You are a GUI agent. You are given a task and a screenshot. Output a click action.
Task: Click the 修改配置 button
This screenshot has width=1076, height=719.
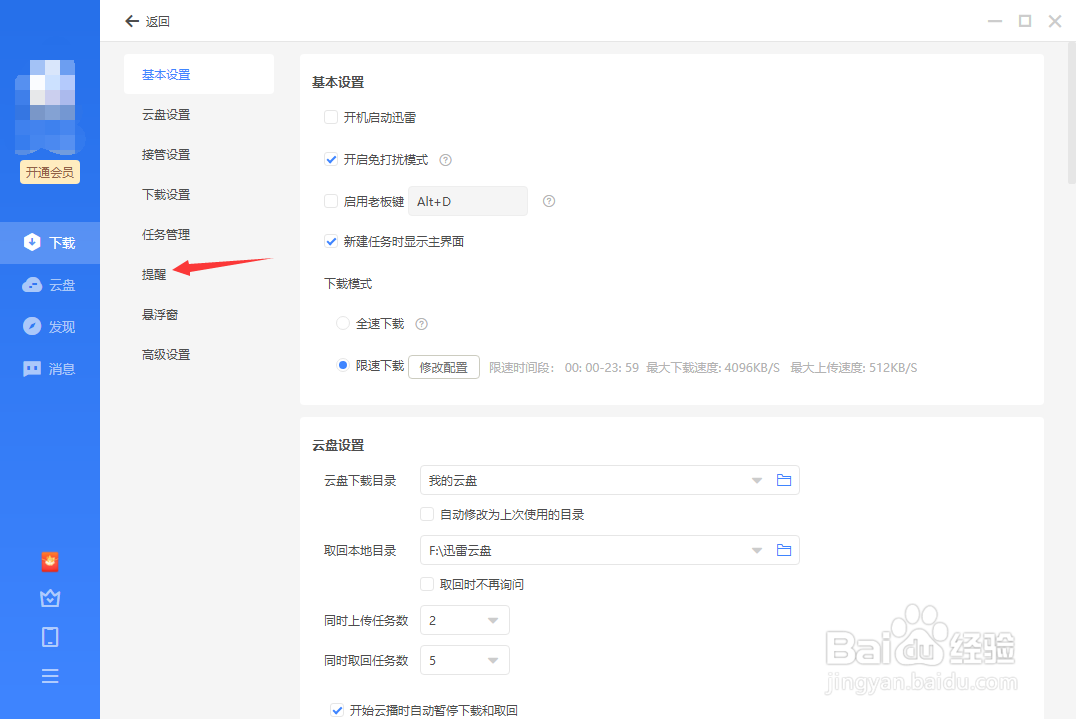pyautogui.click(x=443, y=366)
